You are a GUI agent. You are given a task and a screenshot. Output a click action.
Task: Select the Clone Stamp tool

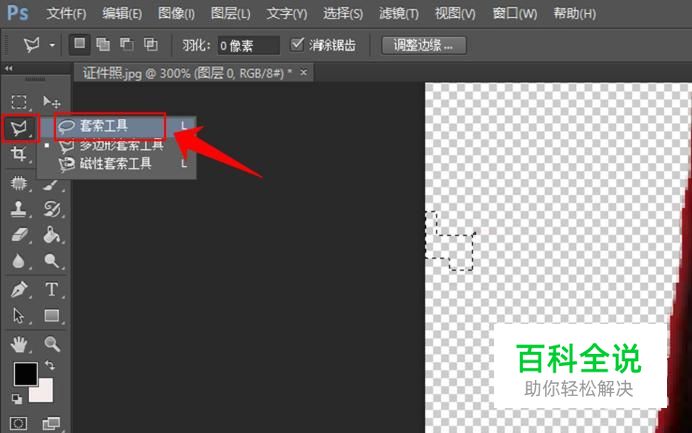coord(19,209)
